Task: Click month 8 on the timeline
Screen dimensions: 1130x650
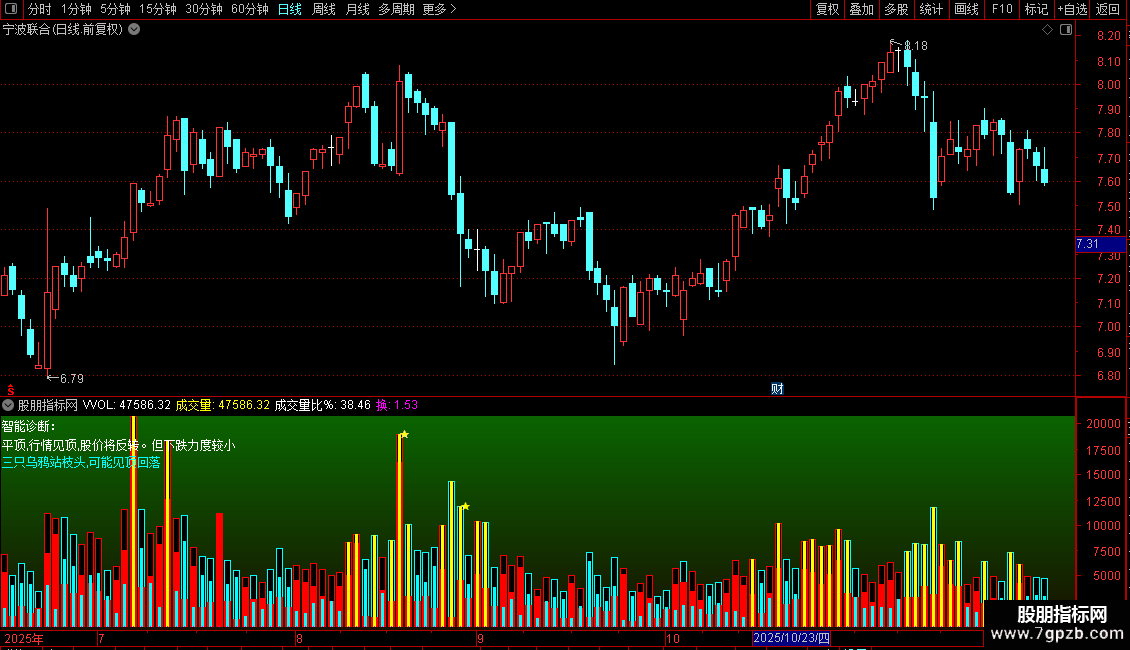Action: [x=299, y=638]
